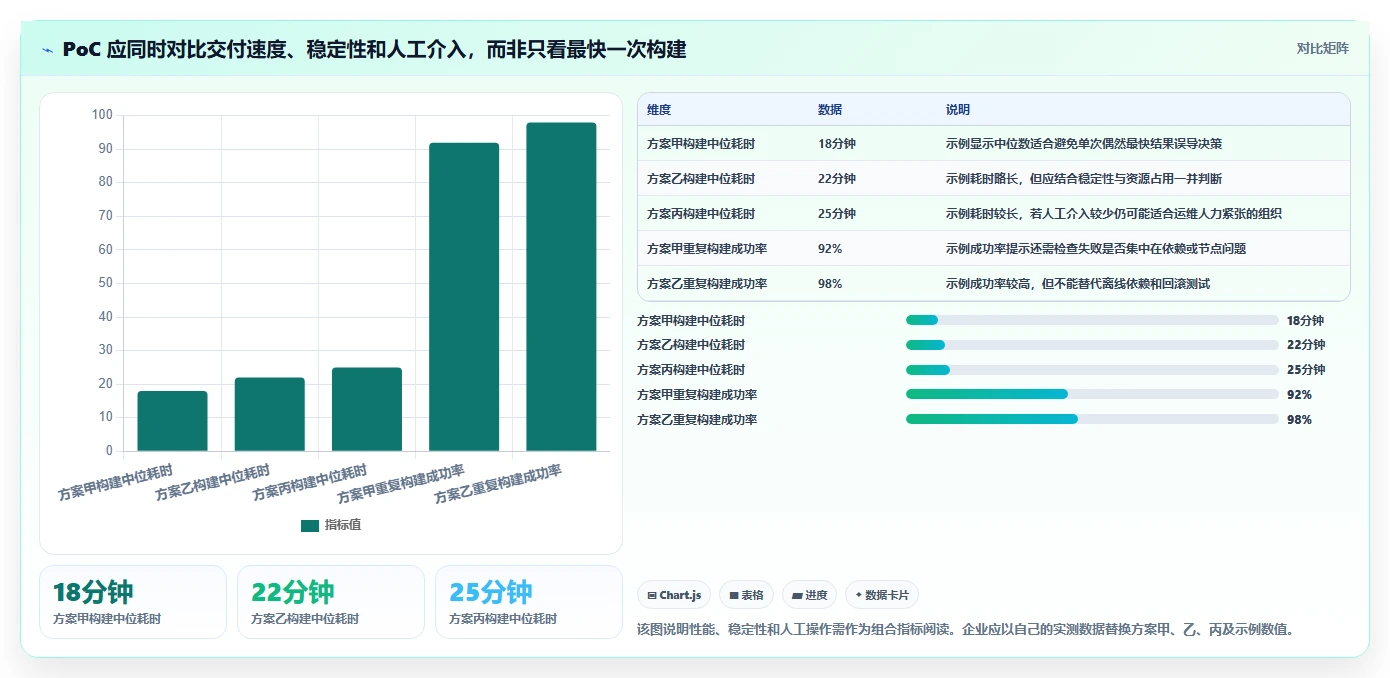Click the 方案甲重复构建成功率 label in the progress list
The width and height of the screenshot is (1390, 678).
(x=697, y=395)
